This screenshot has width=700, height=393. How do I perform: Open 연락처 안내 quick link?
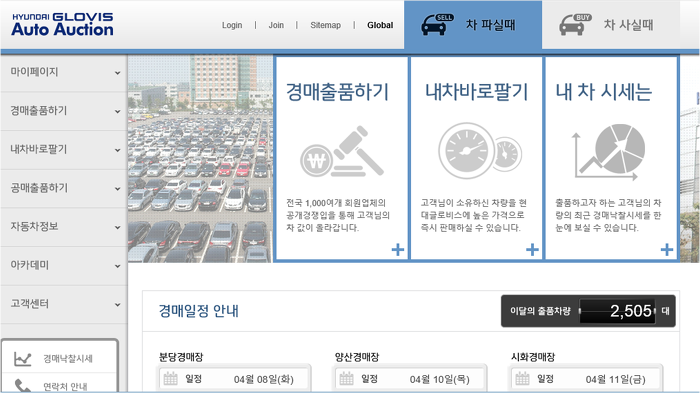(x=65, y=387)
